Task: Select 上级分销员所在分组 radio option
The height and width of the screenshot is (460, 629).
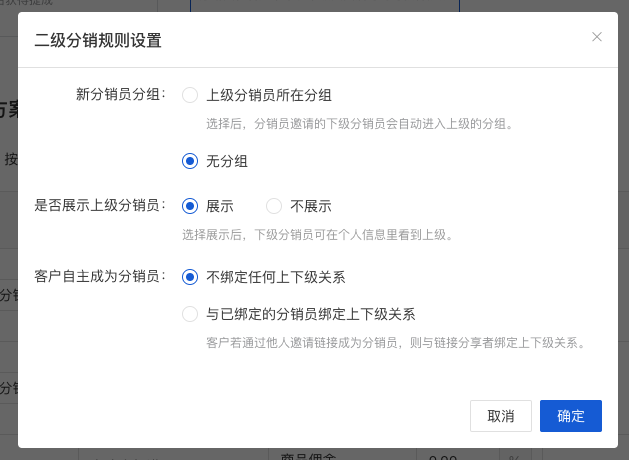Action: [x=190, y=95]
